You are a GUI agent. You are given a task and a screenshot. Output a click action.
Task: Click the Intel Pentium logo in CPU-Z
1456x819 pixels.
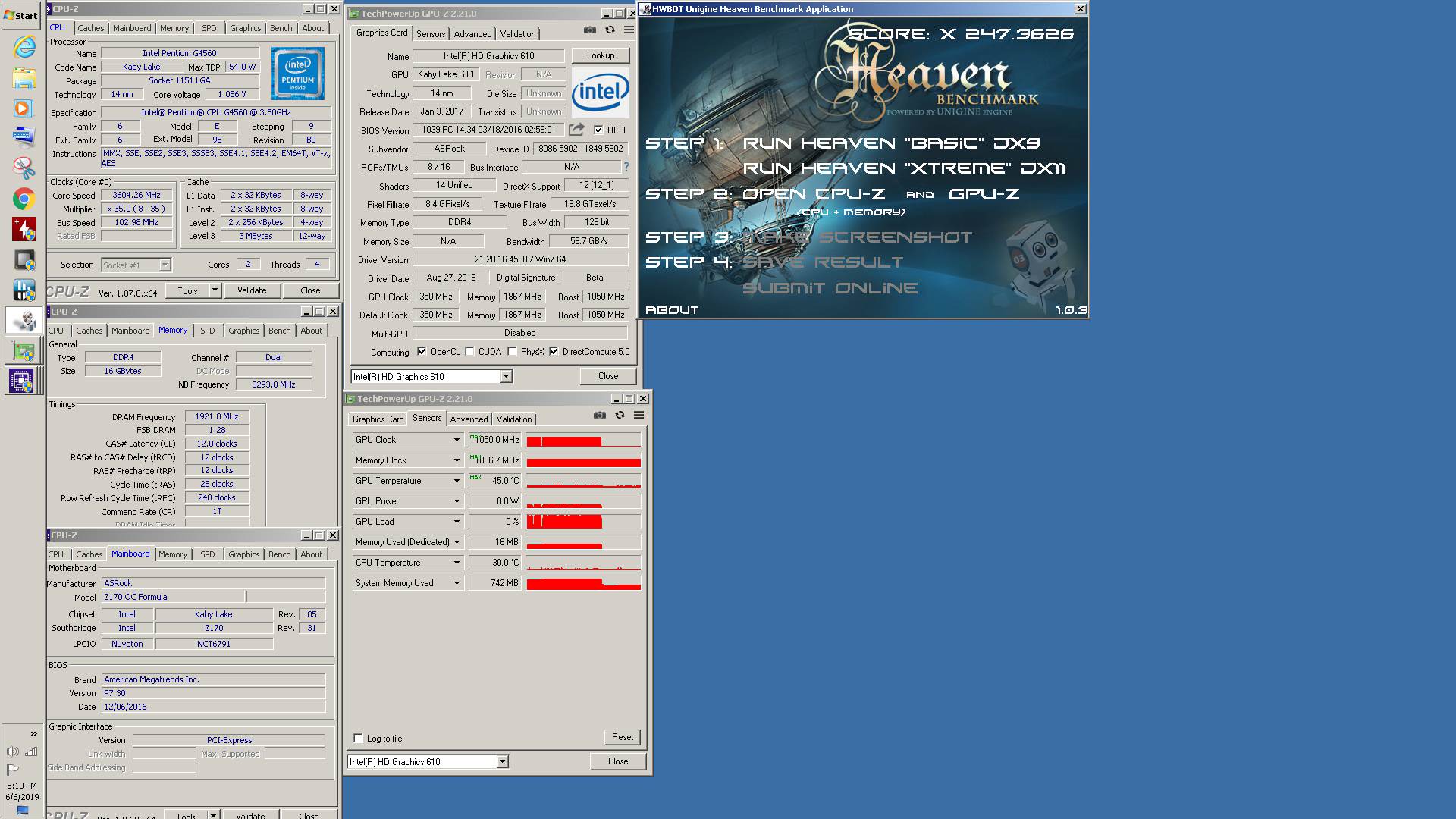[298, 74]
